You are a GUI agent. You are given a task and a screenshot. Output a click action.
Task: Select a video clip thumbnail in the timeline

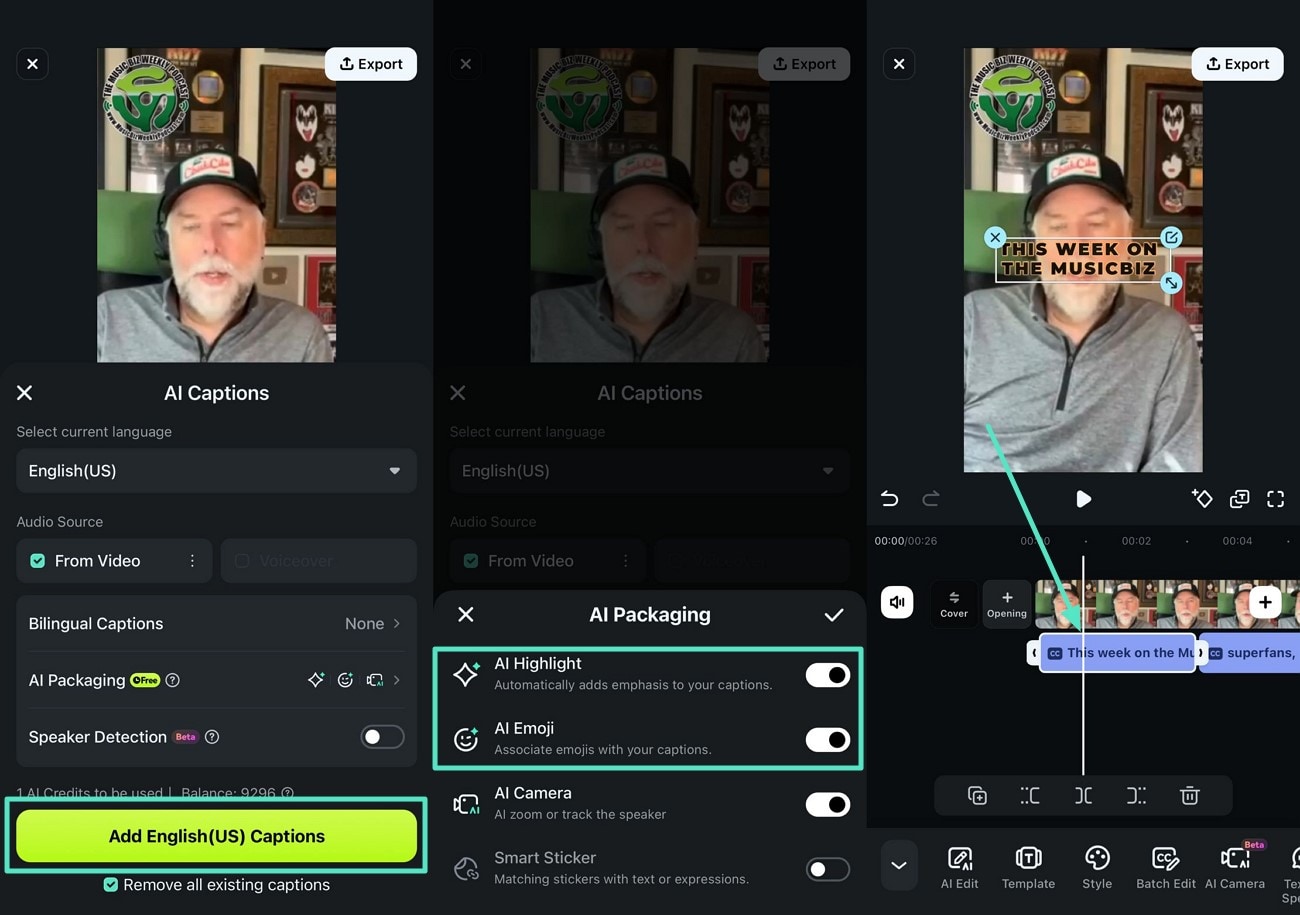(x=1140, y=604)
